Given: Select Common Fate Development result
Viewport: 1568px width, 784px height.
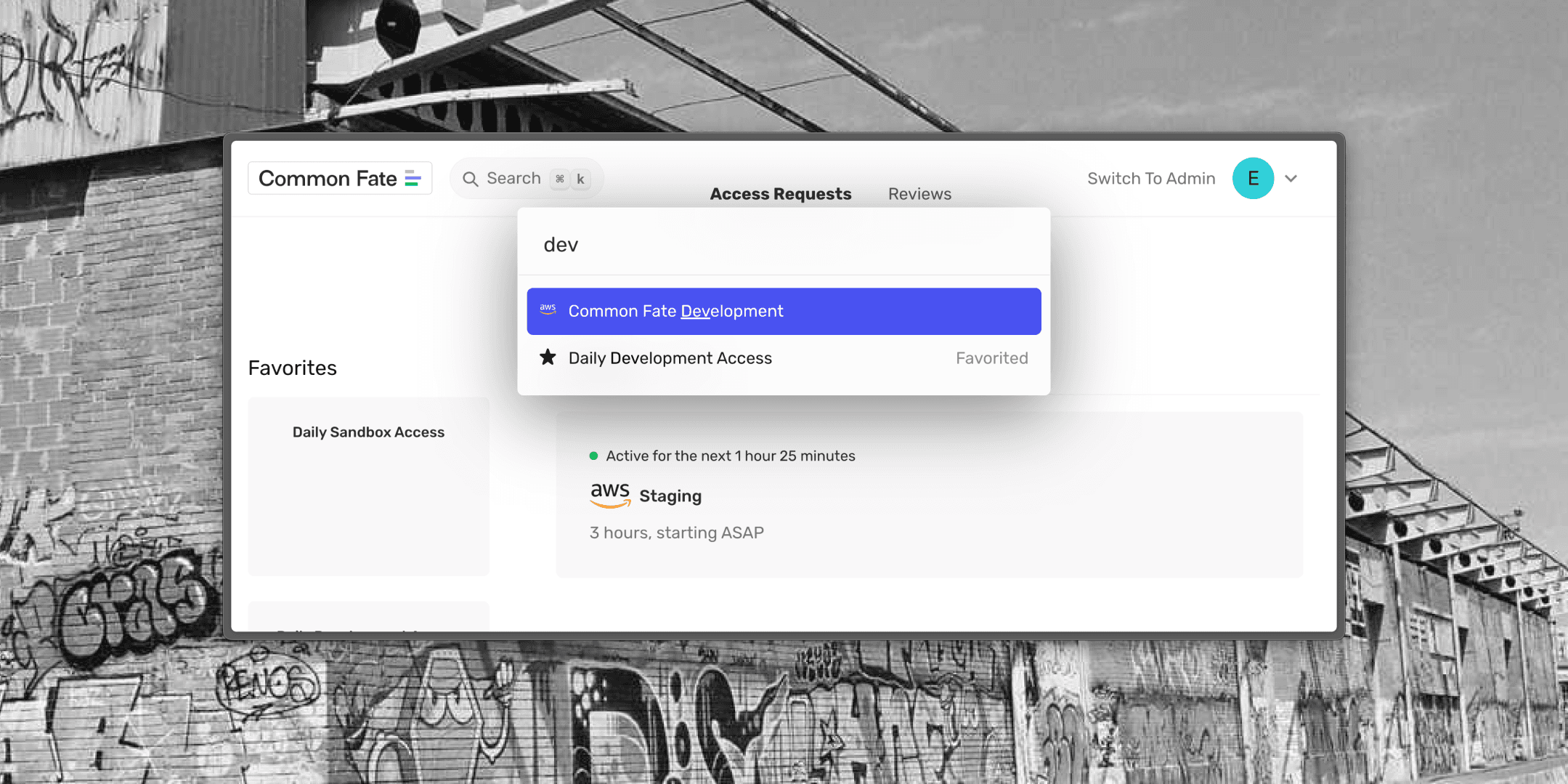Looking at the screenshot, I should (x=784, y=311).
